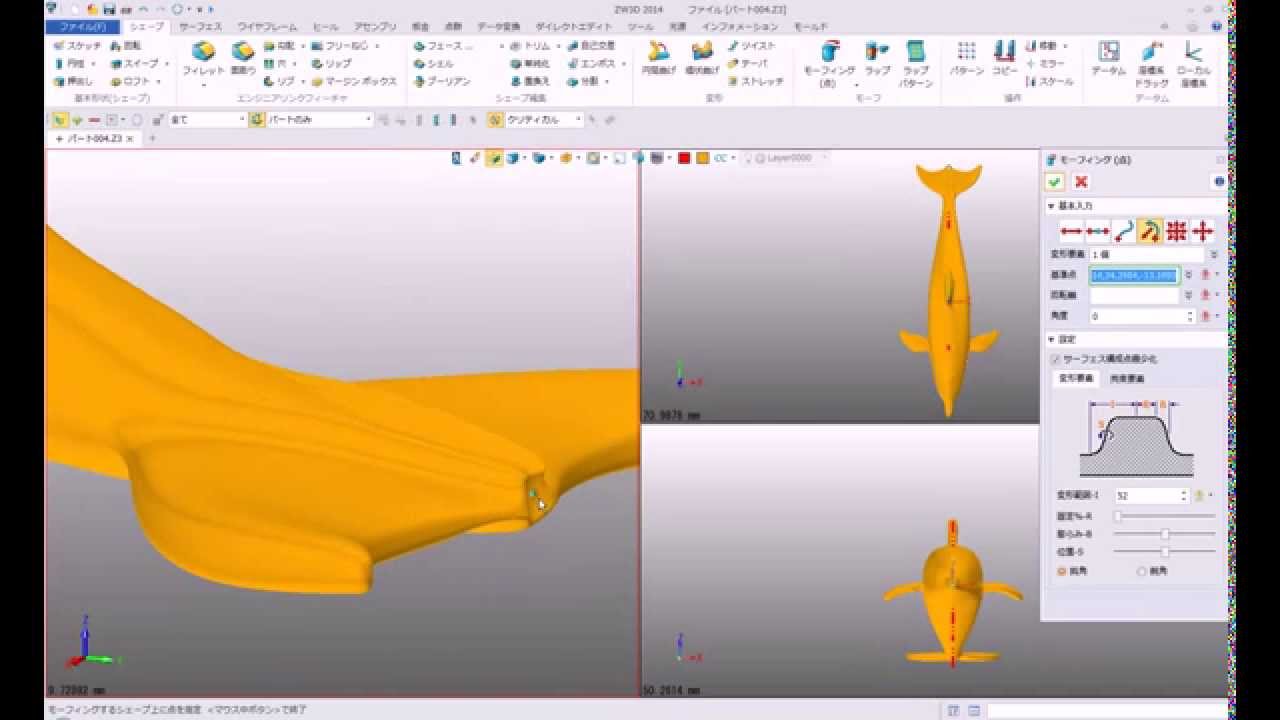Click the save icon in the title bar
1280x720 pixels.
pos(109,9)
